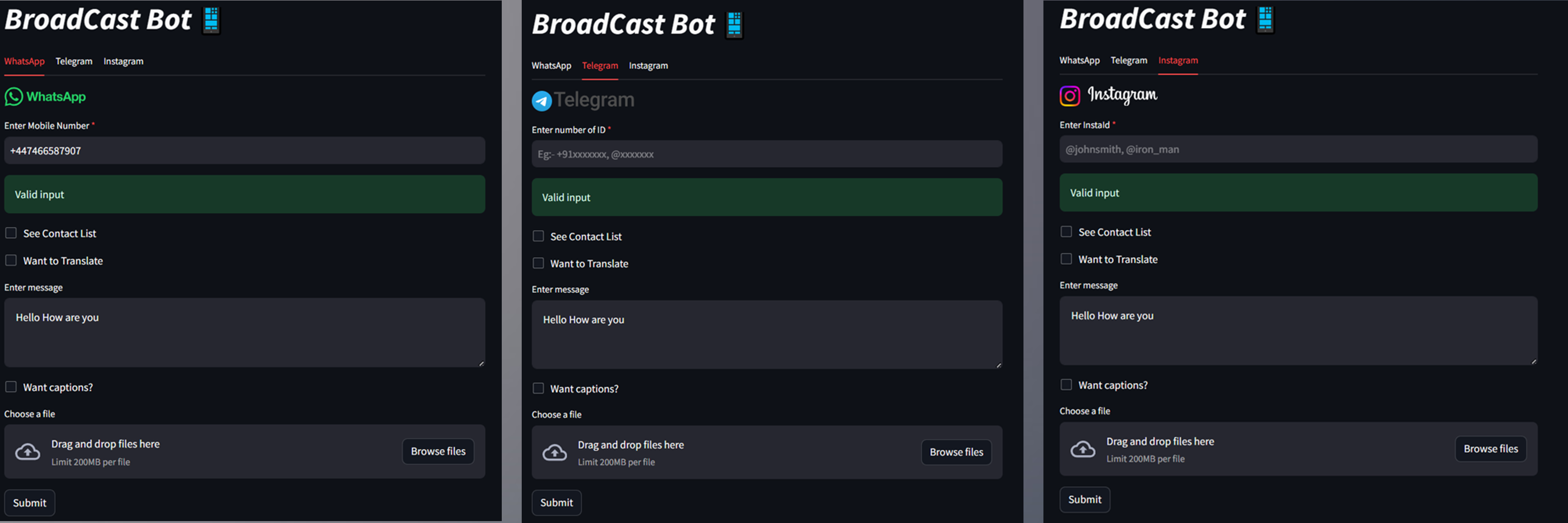Viewport: 1568px width, 523px height.
Task: Click the cloud upload icon in WhatsApp panel
Action: [x=28, y=452]
